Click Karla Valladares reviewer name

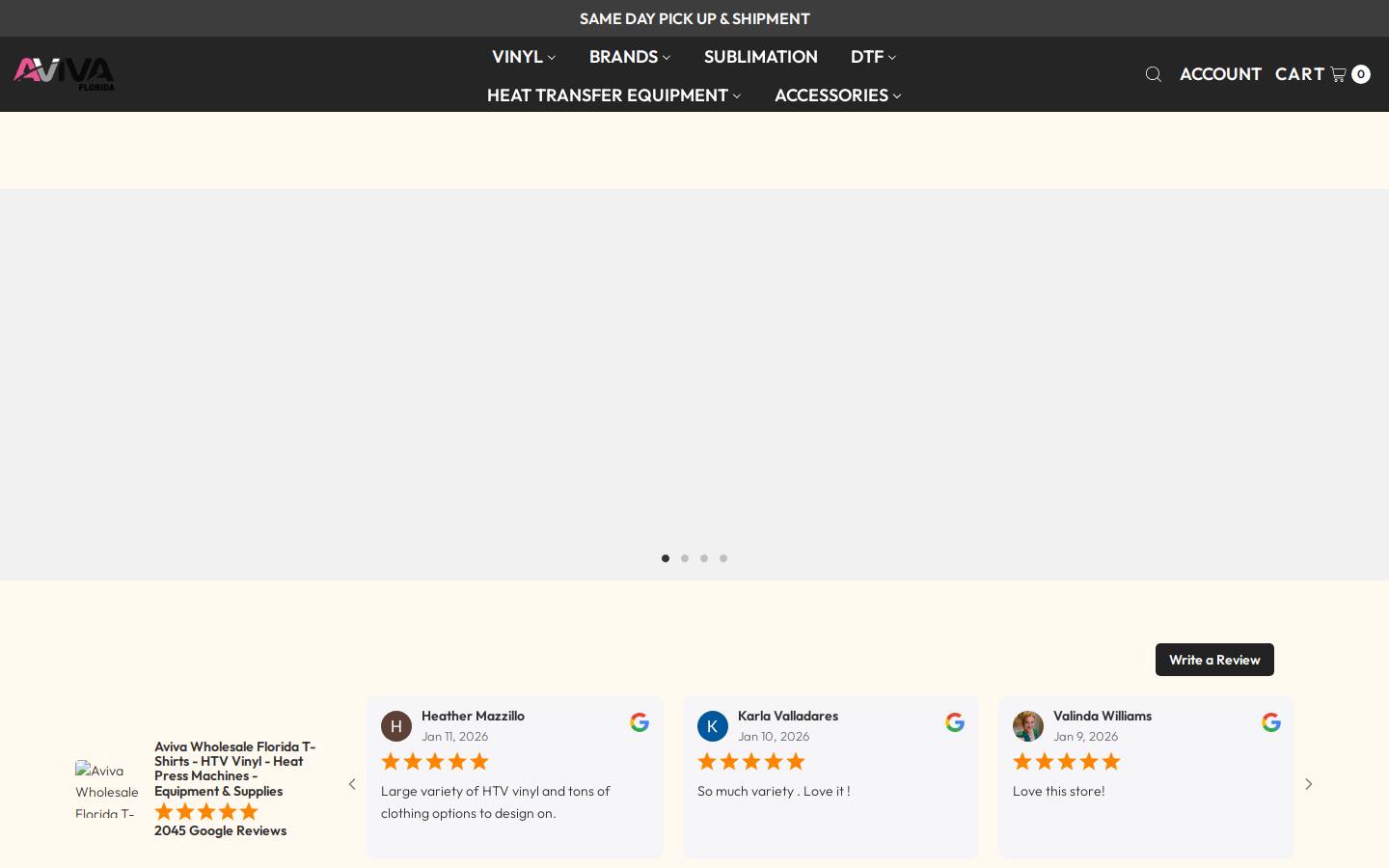788,716
